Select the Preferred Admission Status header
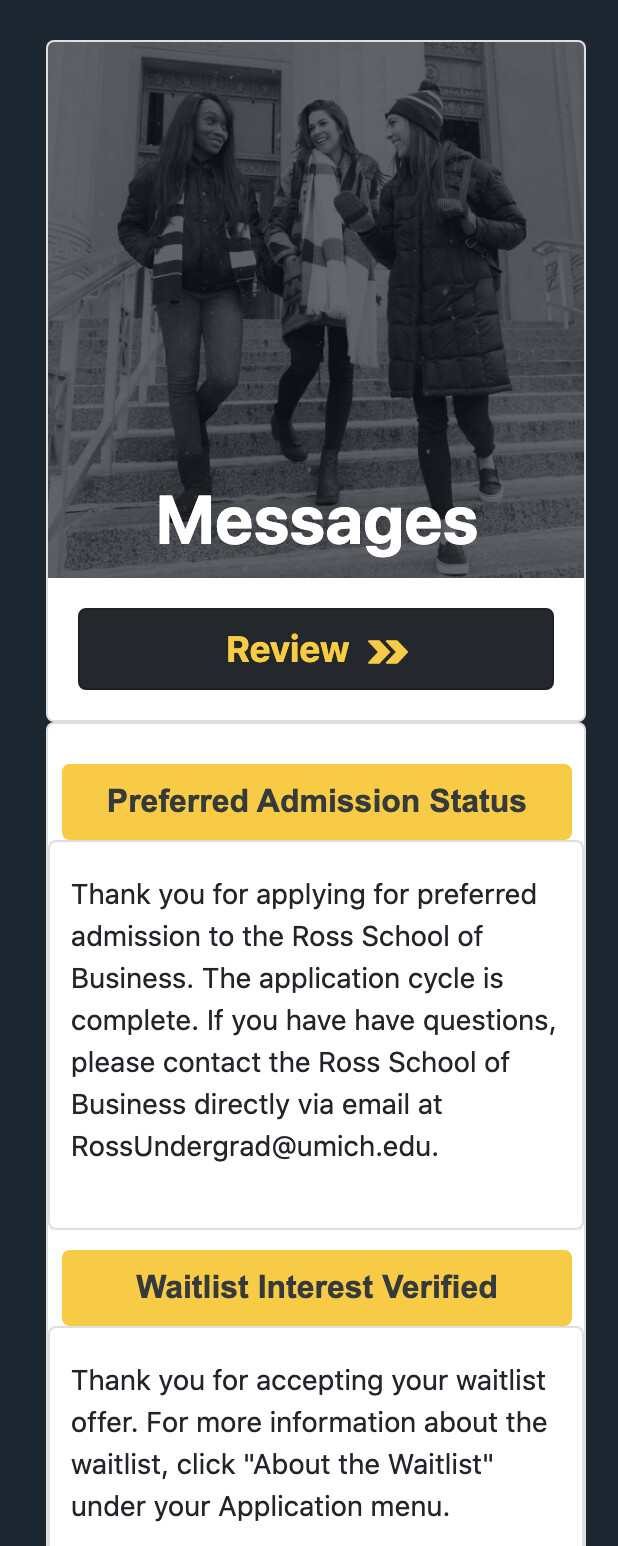 click(x=316, y=801)
